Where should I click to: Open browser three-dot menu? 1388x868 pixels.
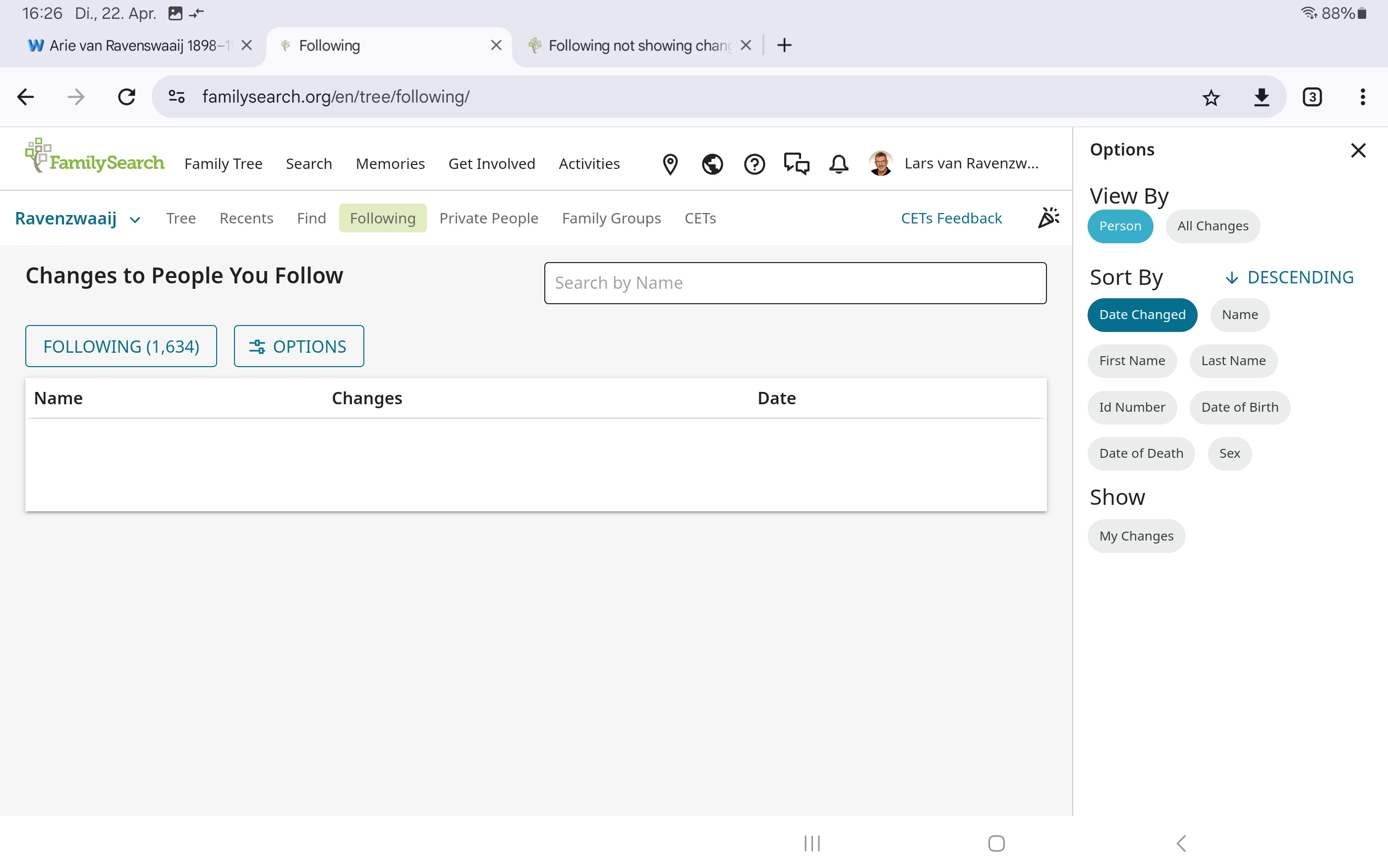[1362, 97]
